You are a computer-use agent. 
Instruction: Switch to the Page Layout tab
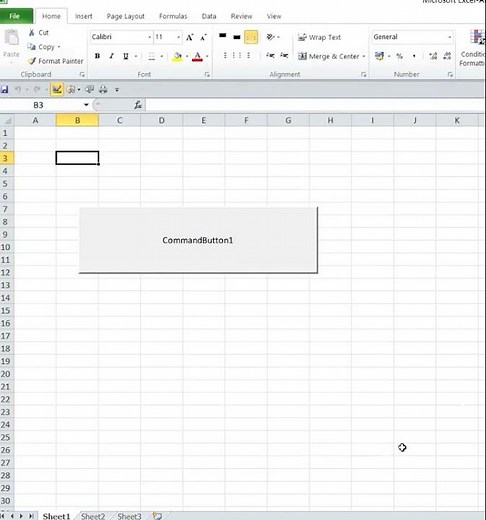tap(125, 16)
